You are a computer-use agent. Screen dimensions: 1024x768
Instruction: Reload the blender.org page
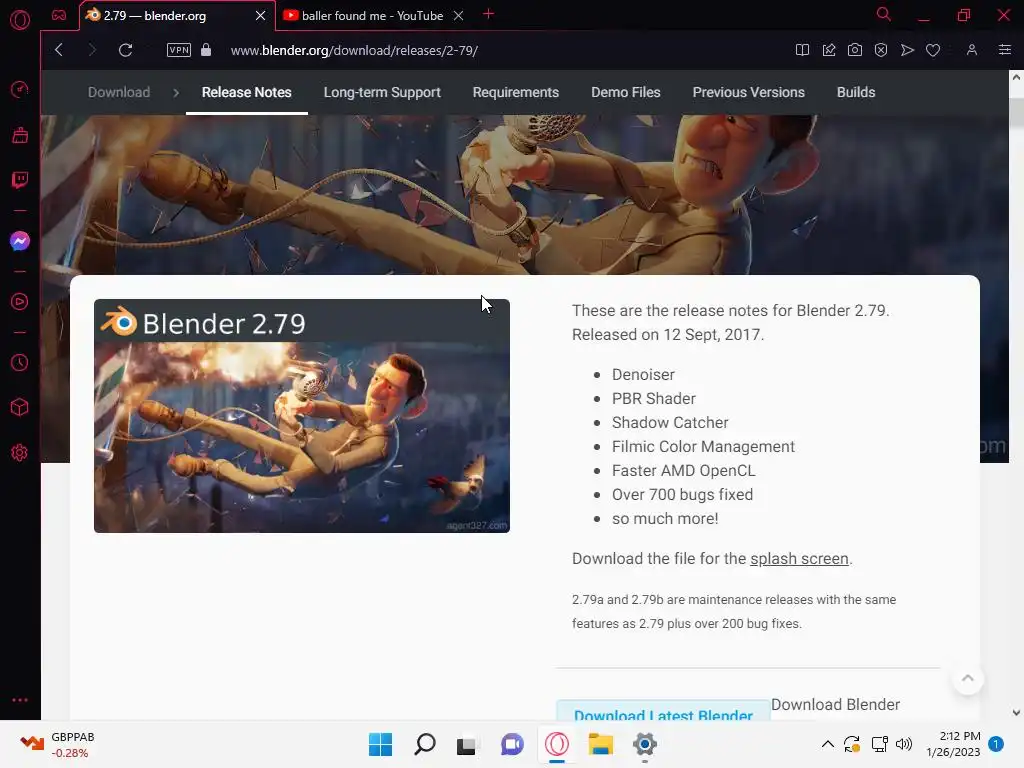[x=125, y=50]
